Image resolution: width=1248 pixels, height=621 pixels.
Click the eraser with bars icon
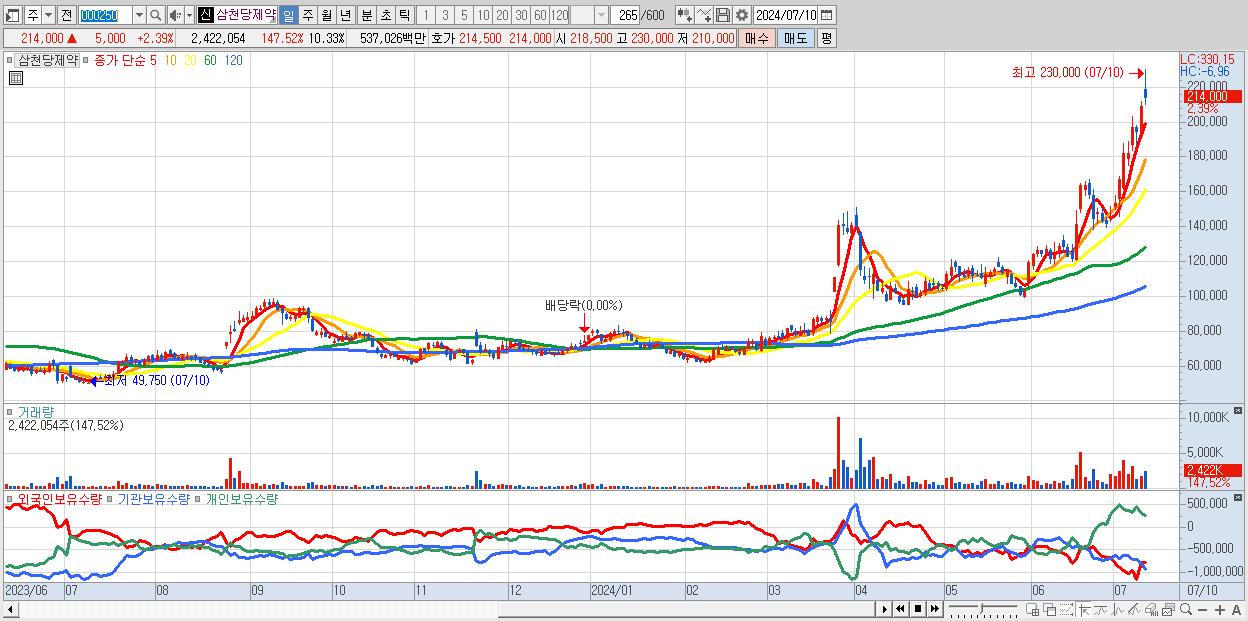(1151, 609)
